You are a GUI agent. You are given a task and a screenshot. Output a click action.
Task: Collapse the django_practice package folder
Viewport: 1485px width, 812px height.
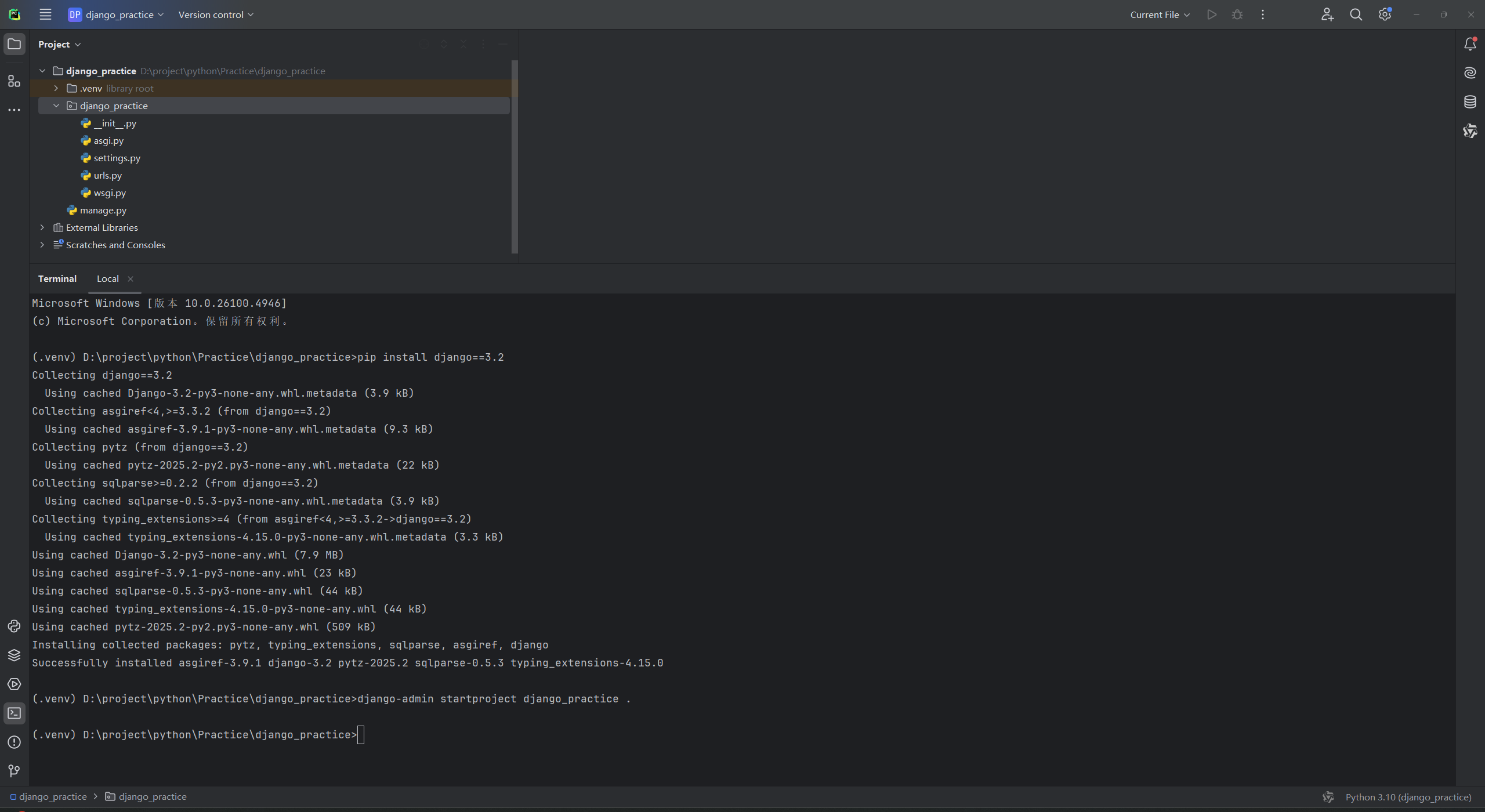tap(56, 106)
